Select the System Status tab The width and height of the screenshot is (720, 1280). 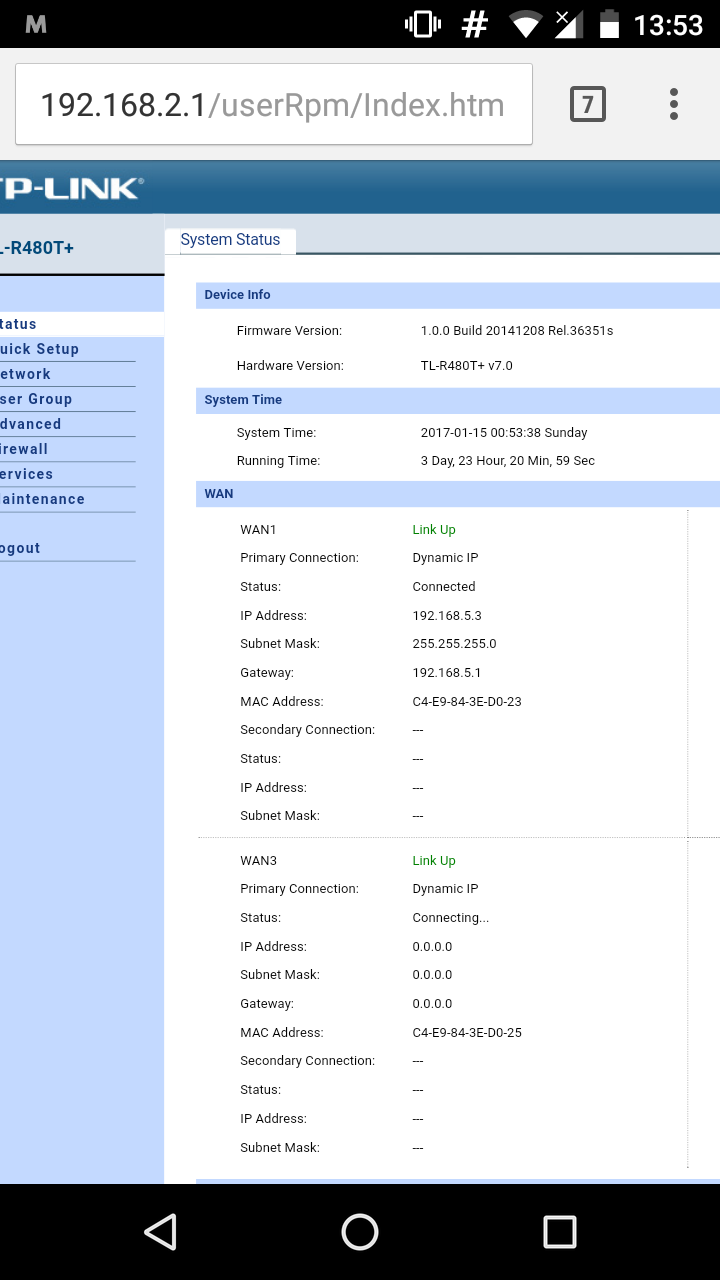pyautogui.click(x=230, y=240)
